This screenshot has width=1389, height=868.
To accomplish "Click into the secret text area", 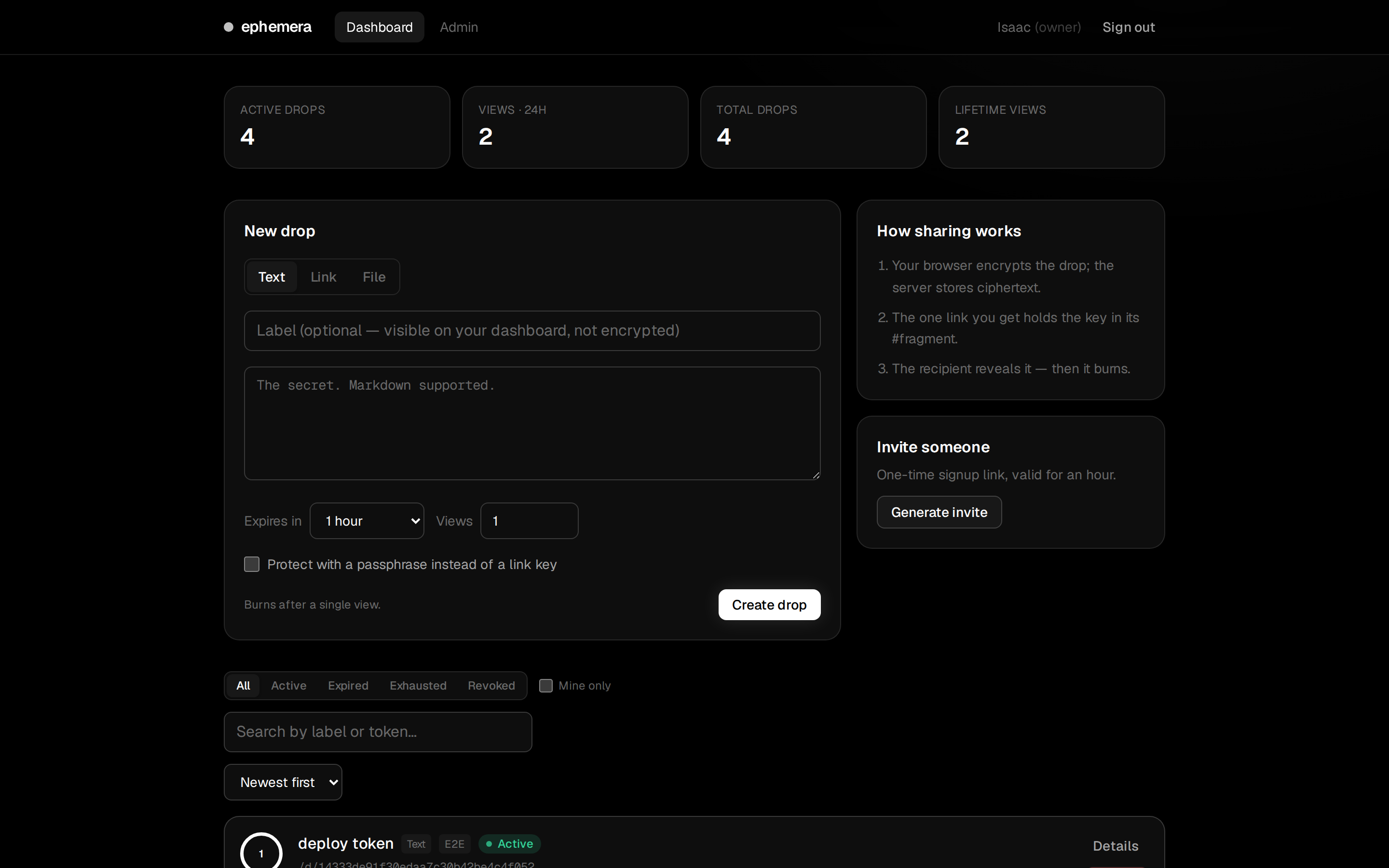I will click(532, 423).
